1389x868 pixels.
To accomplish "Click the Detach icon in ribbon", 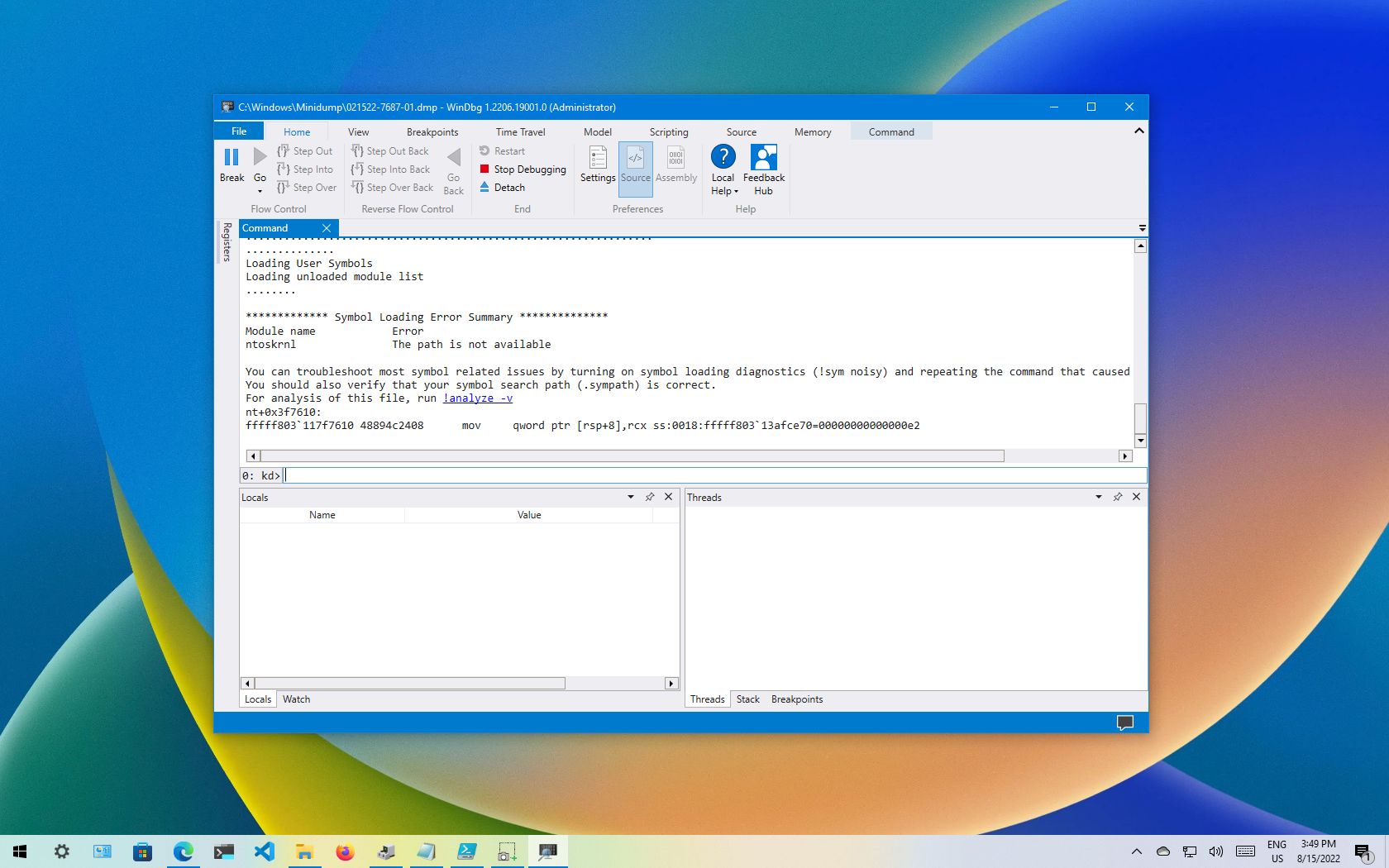I will pyautogui.click(x=484, y=188).
